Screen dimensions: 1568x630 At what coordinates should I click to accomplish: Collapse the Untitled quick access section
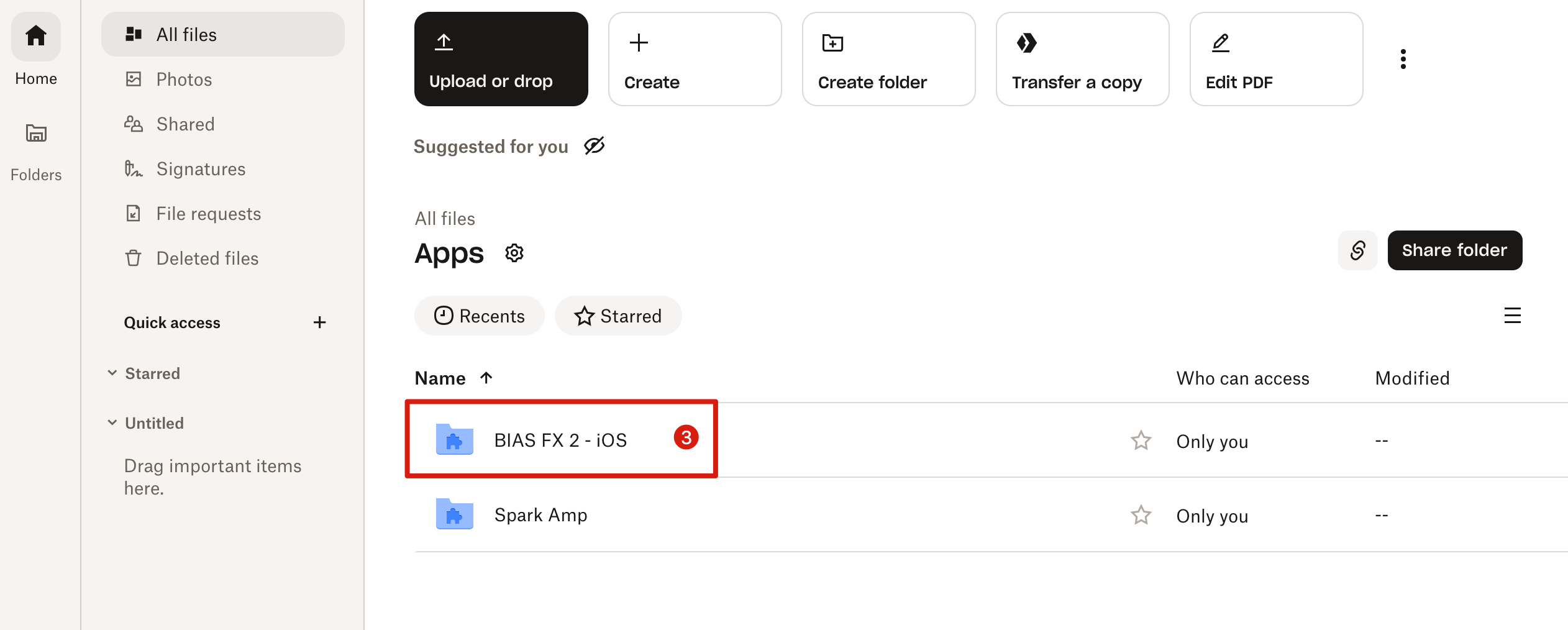coord(112,422)
